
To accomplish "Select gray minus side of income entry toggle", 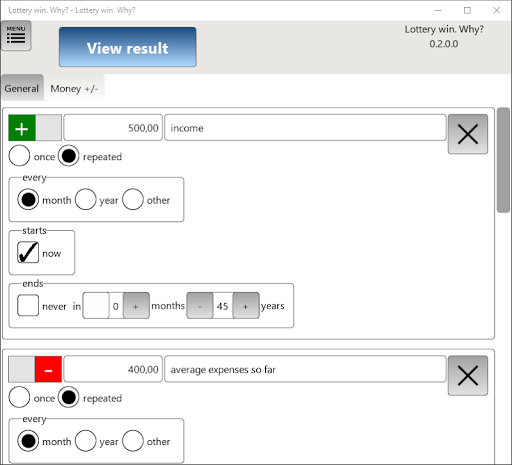I will pos(49,128).
